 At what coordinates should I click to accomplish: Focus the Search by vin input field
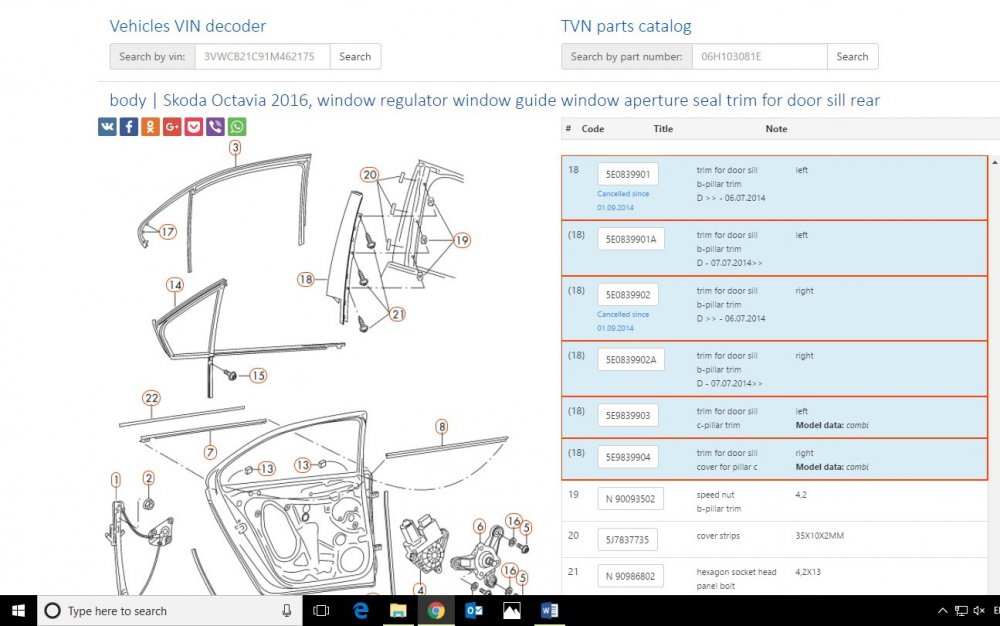coord(262,56)
